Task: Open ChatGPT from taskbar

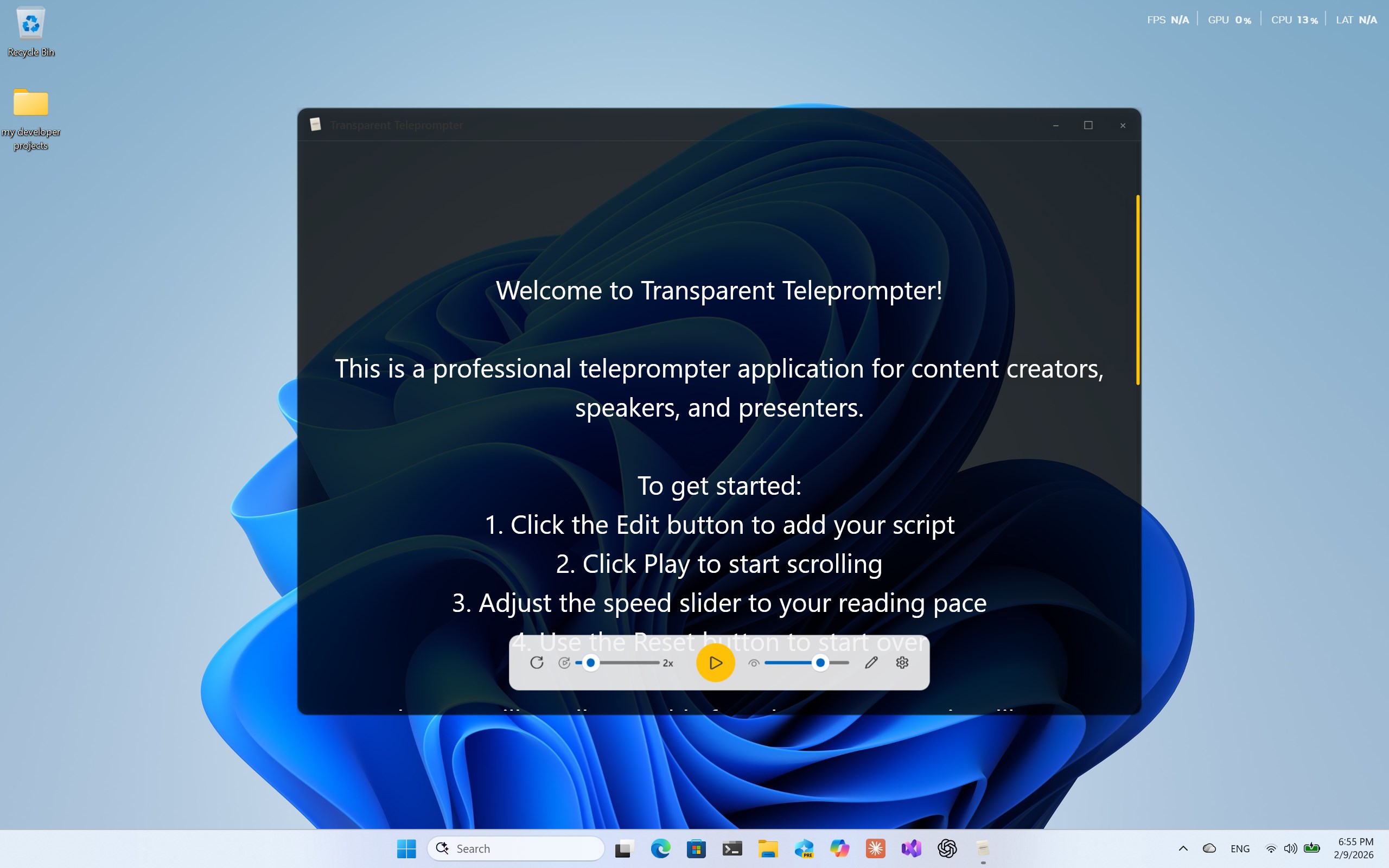Action: tap(947, 848)
